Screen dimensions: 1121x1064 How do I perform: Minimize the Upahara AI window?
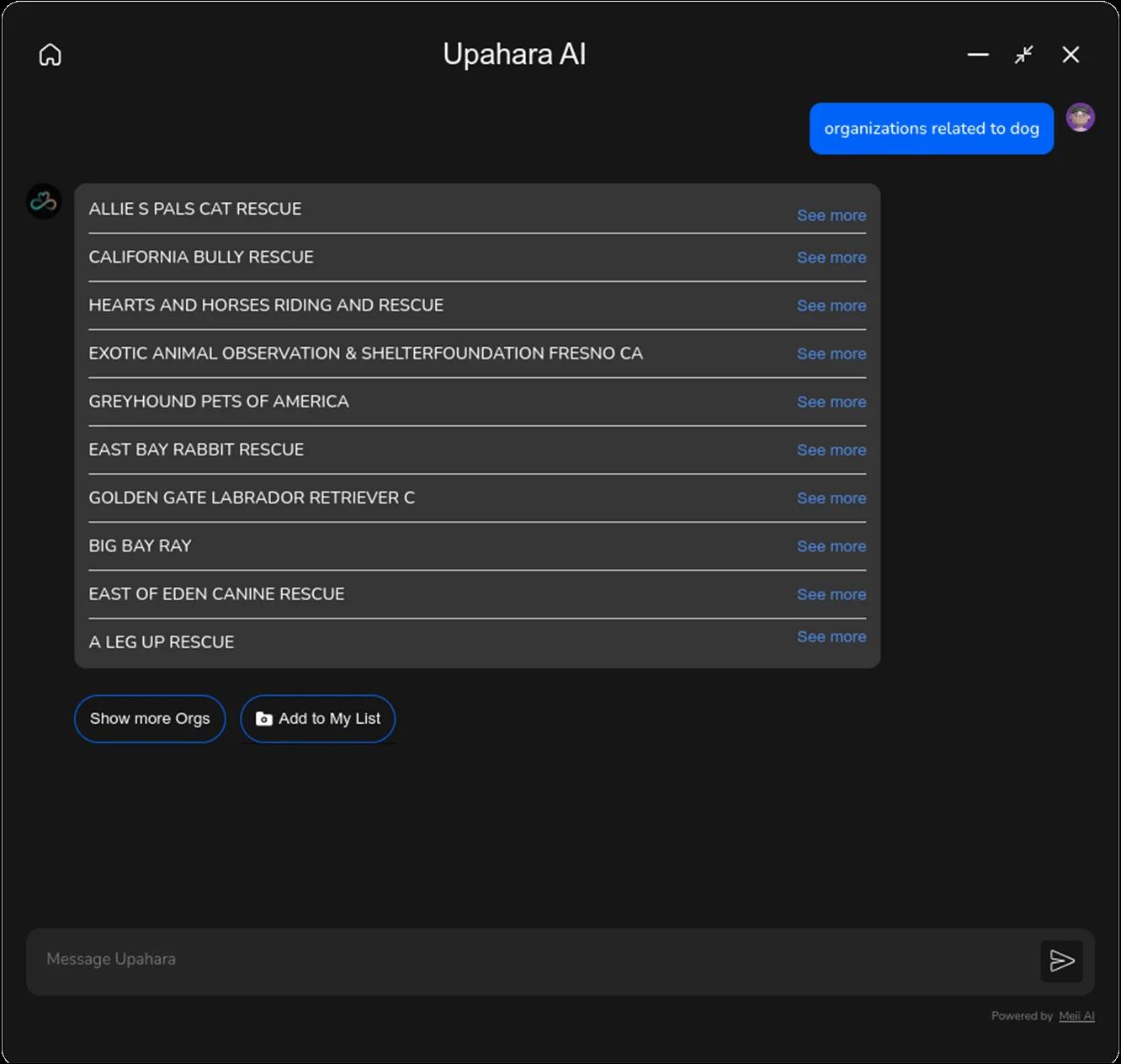click(977, 55)
